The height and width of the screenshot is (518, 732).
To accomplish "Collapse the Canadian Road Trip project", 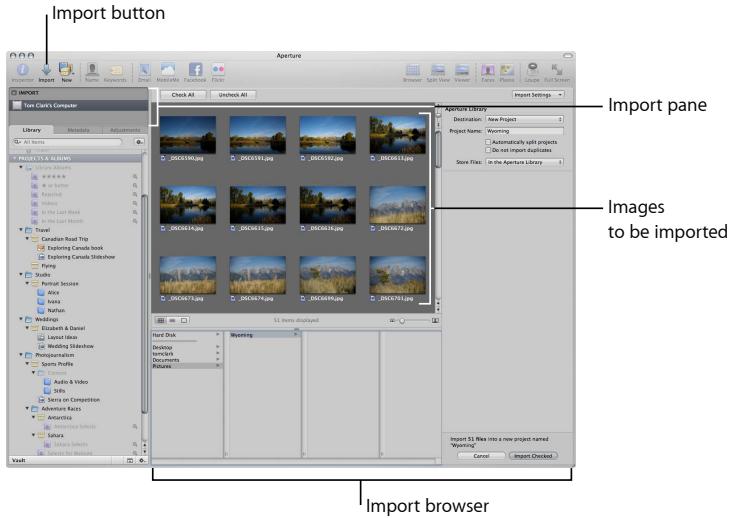I will click(x=27, y=238).
